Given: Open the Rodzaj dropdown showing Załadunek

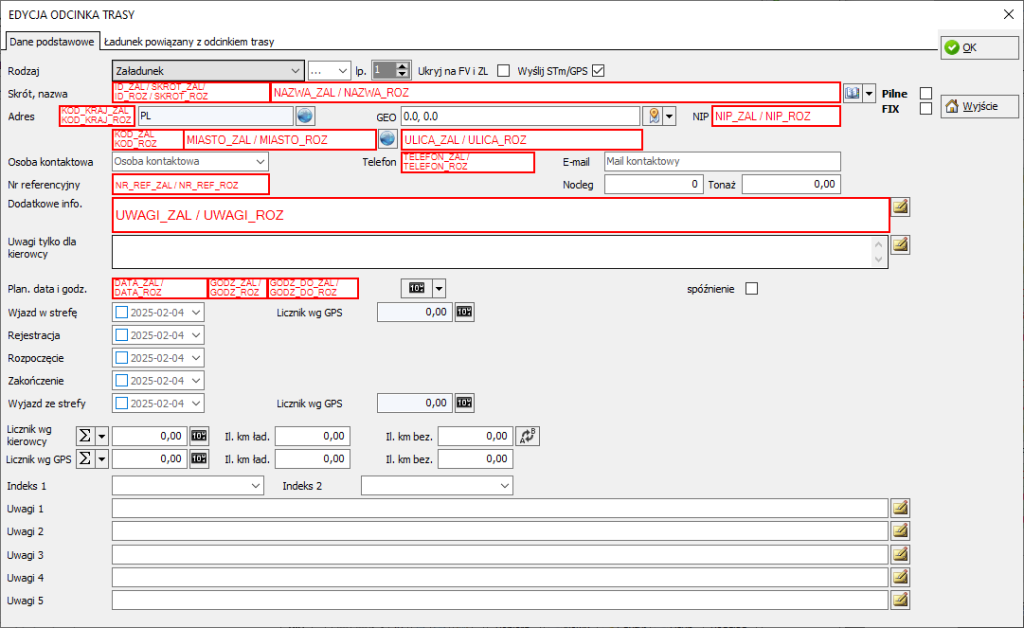Looking at the screenshot, I should (x=207, y=70).
